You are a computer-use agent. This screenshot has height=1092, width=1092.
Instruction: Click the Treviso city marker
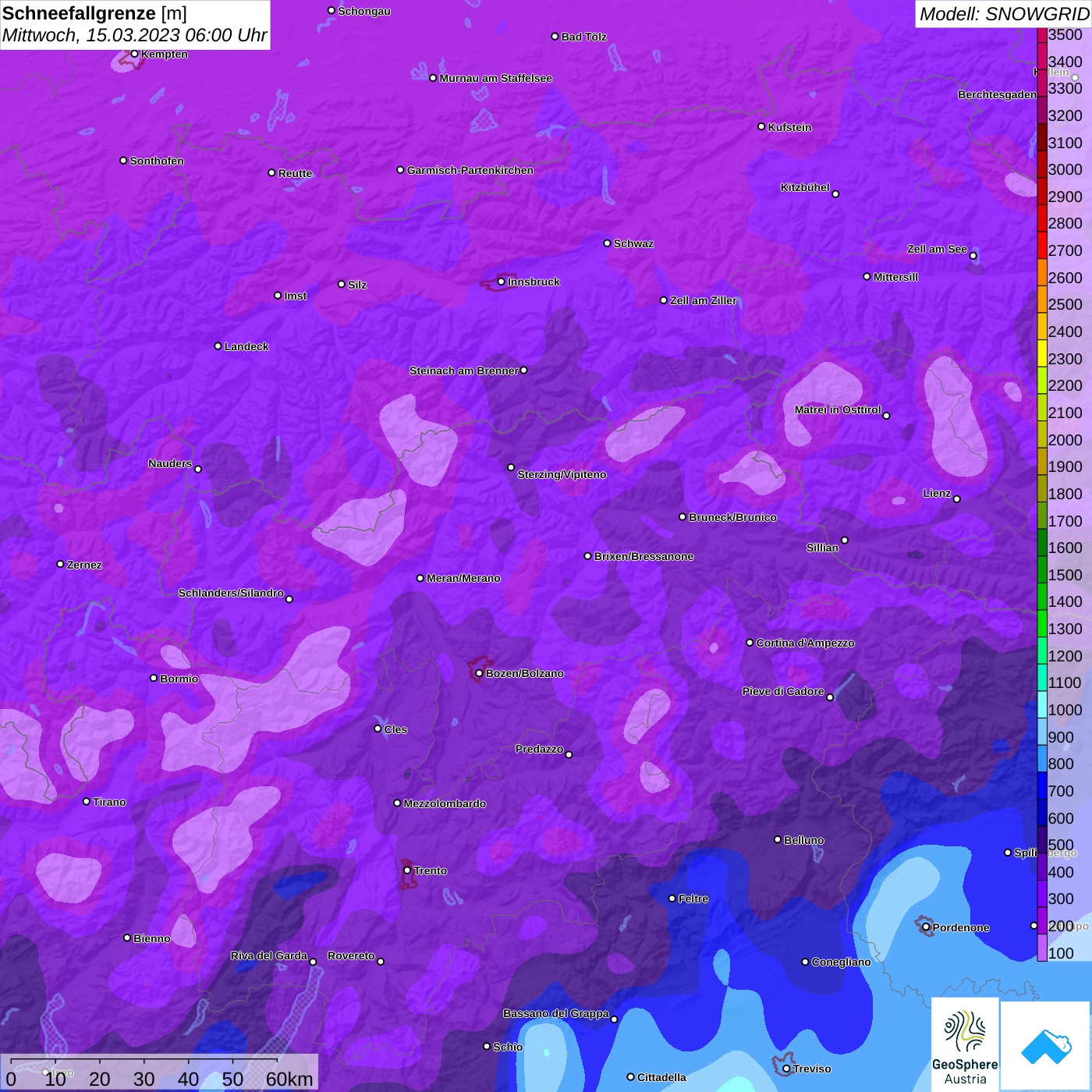click(786, 1069)
